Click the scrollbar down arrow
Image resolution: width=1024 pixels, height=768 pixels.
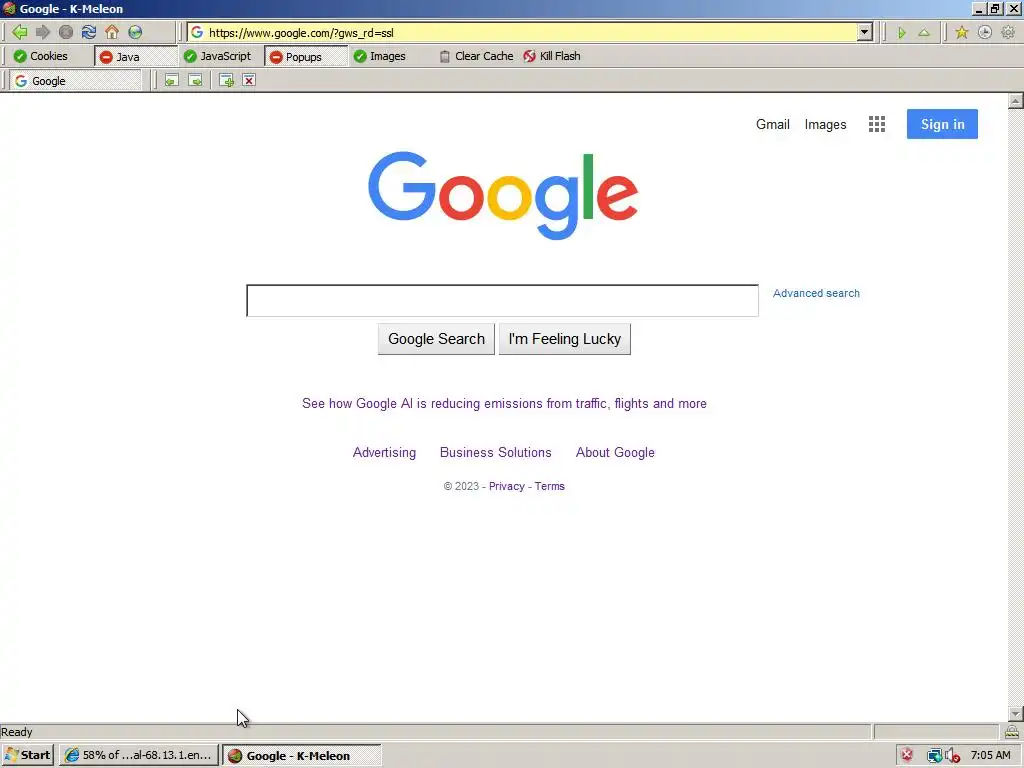(1016, 714)
